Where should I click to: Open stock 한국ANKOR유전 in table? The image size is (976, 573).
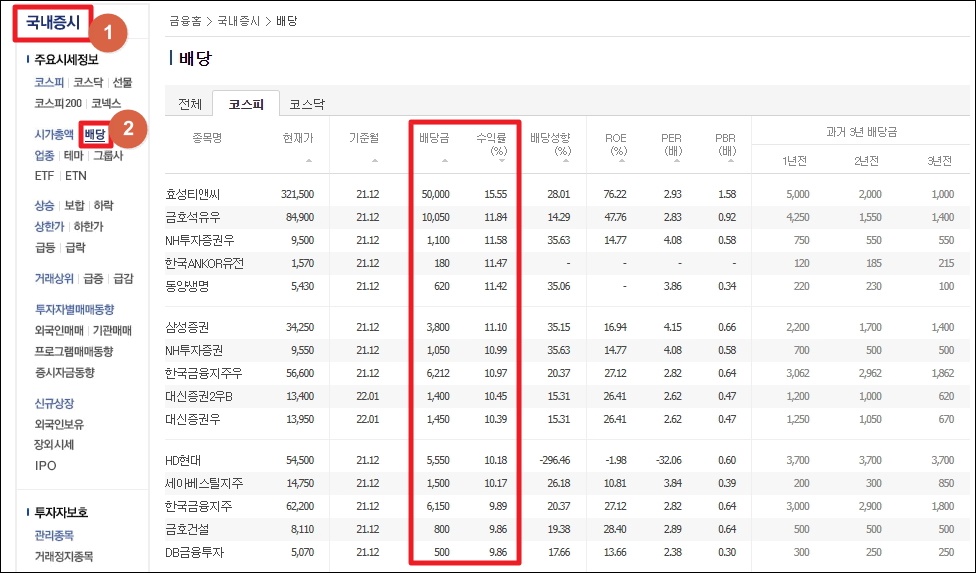click(204, 264)
